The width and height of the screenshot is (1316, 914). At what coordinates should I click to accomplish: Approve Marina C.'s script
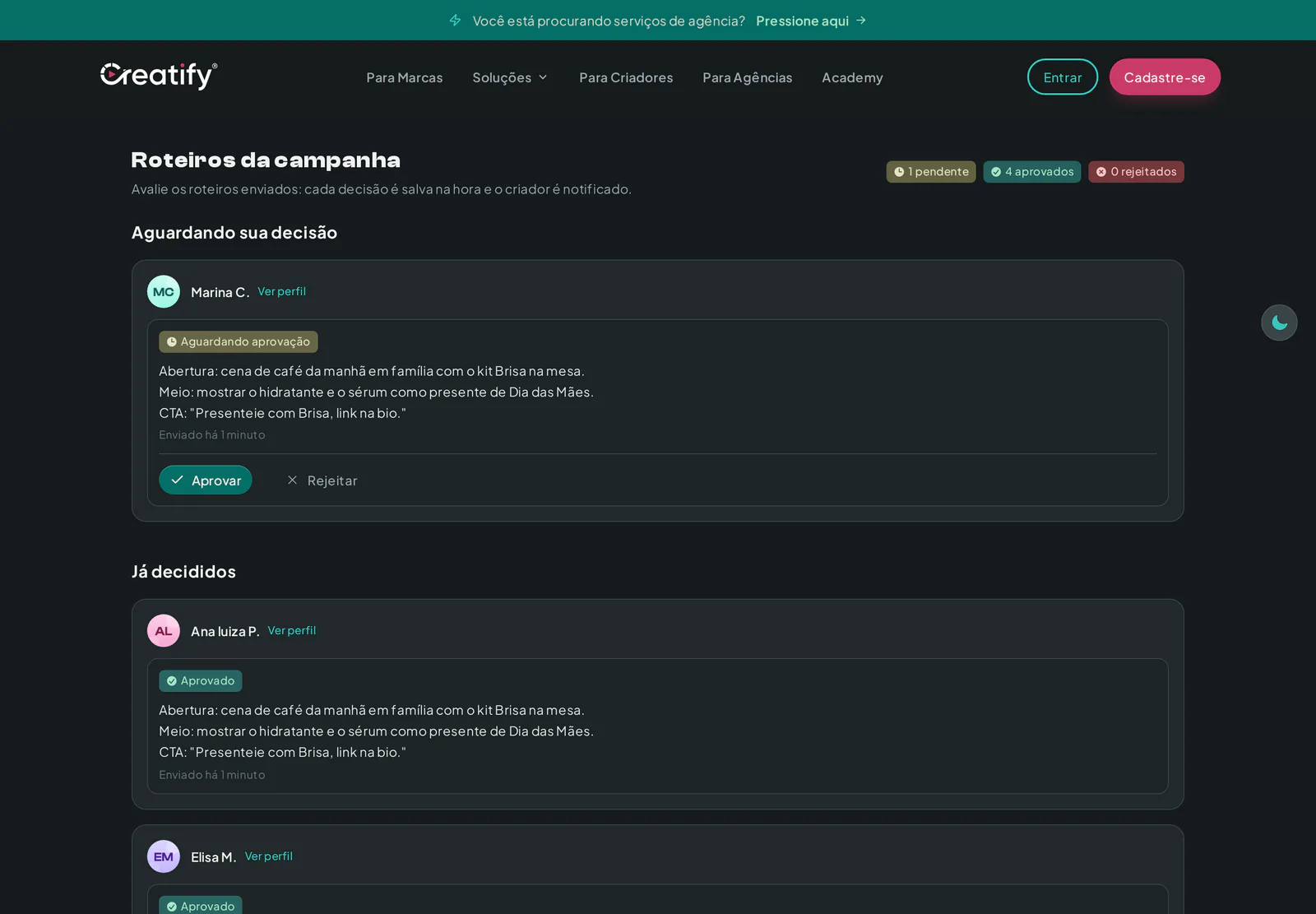[206, 480]
